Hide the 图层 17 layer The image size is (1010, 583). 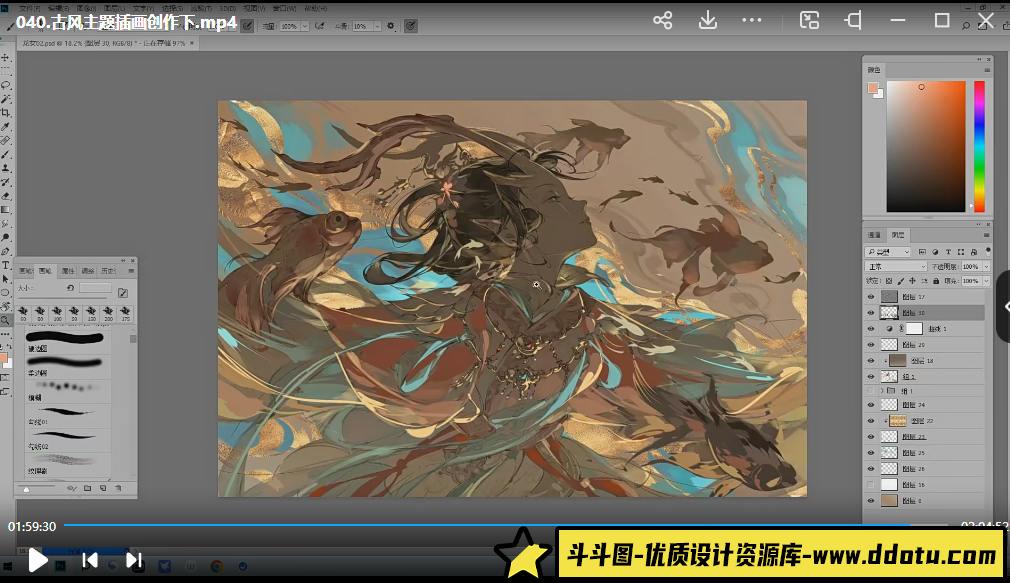(869, 297)
